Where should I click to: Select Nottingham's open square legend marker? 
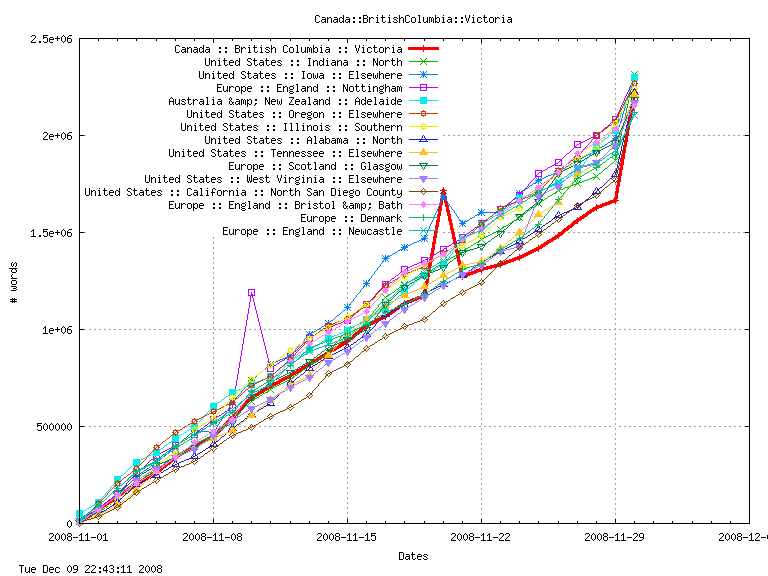[424, 88]
